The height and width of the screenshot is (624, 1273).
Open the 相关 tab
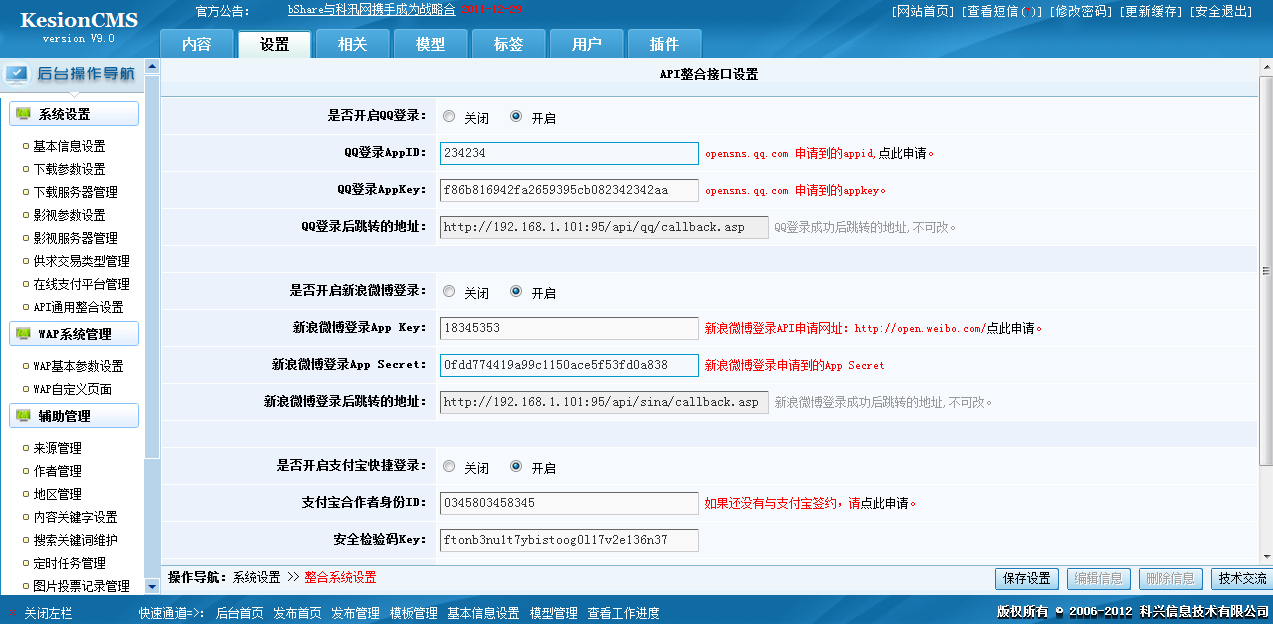pos(352,44)
